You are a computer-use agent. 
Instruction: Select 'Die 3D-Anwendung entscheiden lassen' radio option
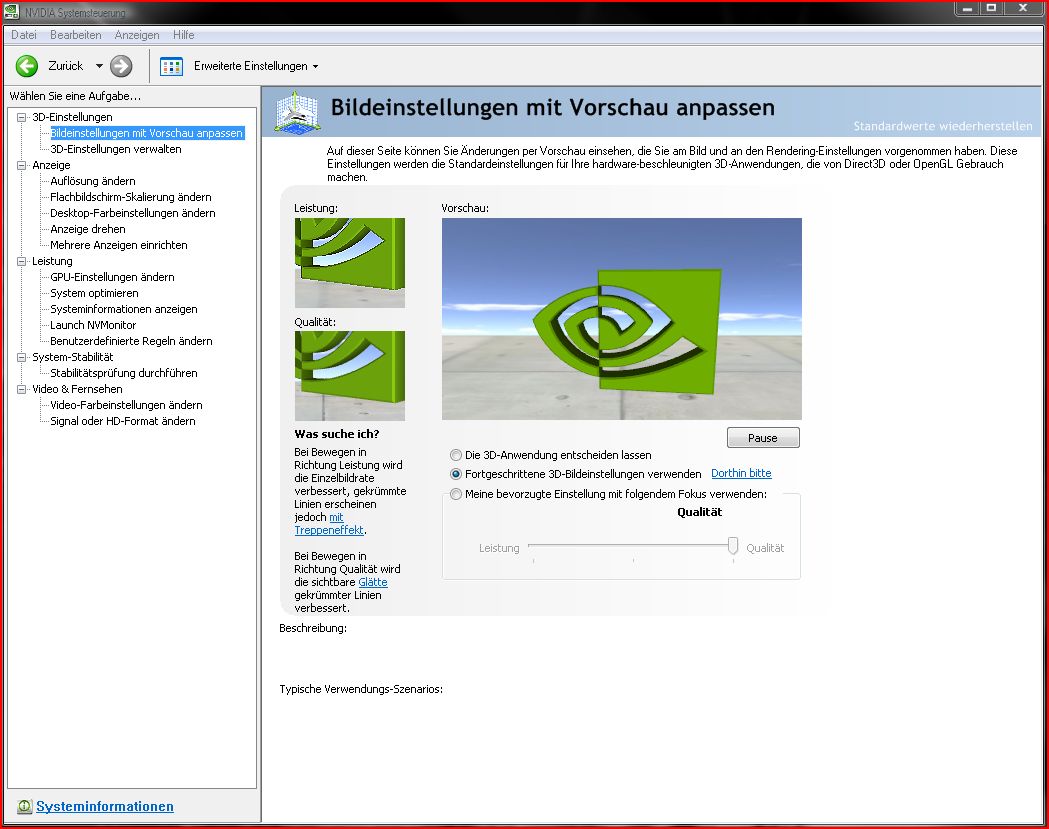coord(456,455)
